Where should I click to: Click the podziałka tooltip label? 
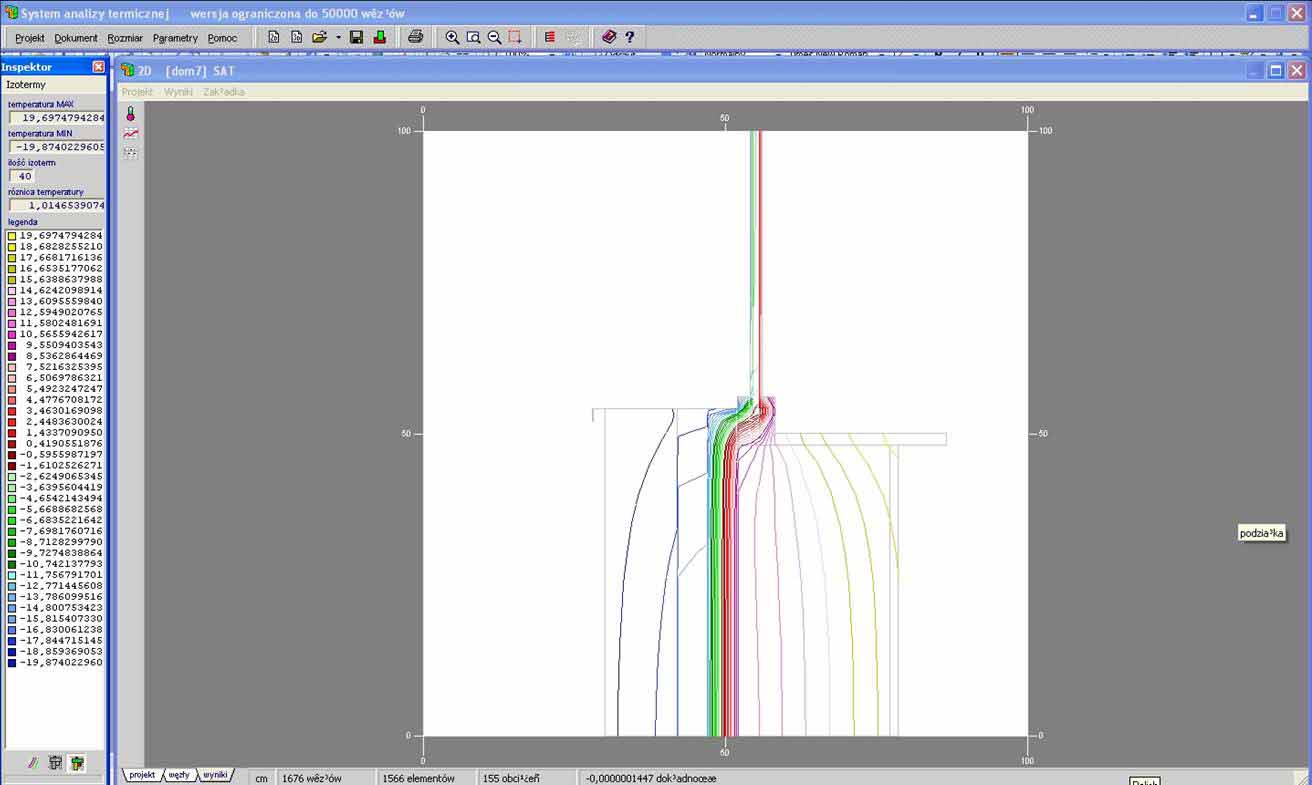[1260, 533]
